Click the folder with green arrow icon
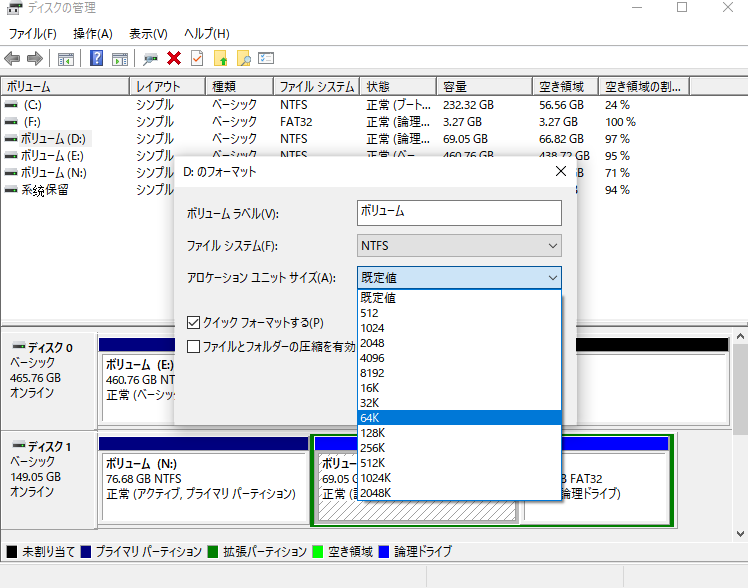Screen dimensions: 748x588 [x=220, y=58]
